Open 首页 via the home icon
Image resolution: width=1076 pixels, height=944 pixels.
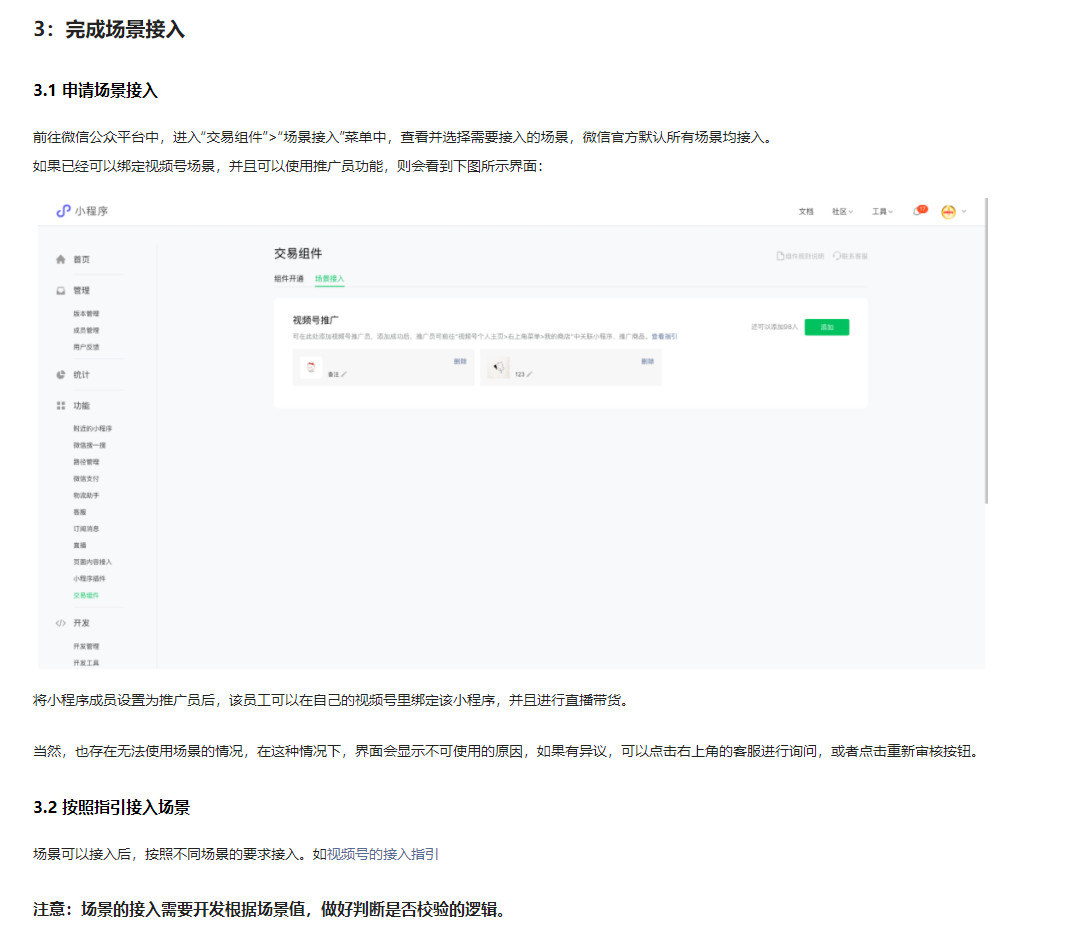(x=60, y=259)
